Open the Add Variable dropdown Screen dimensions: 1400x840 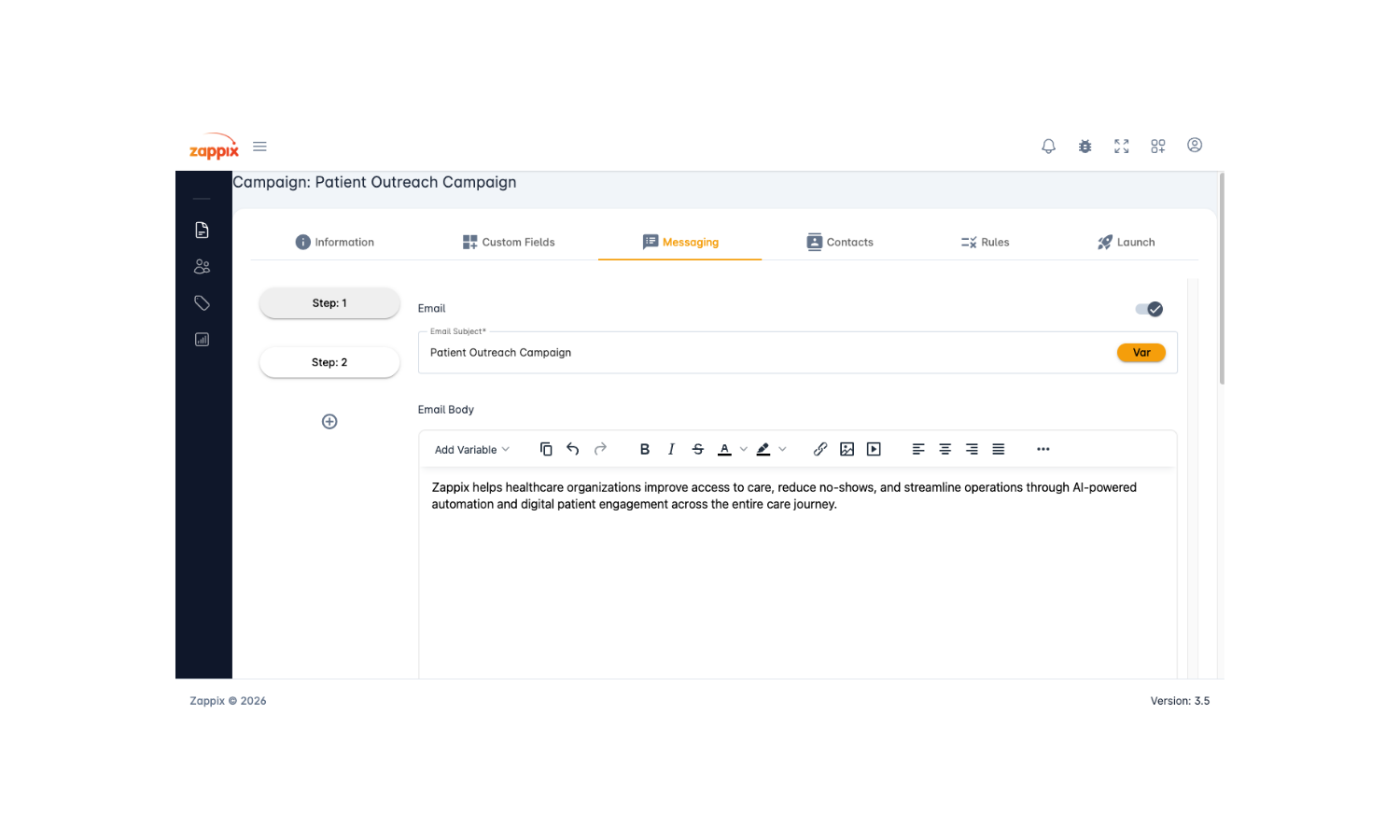[471, 450]
